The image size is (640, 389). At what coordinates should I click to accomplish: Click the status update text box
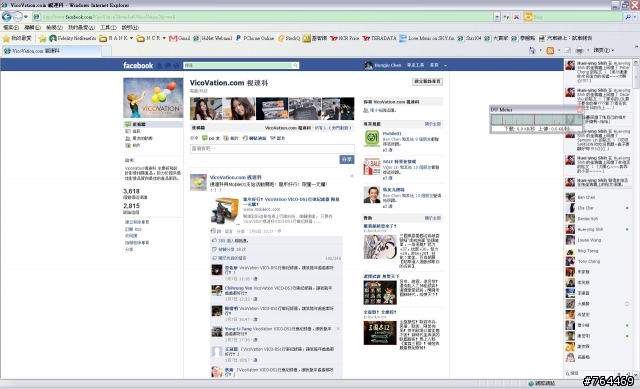point(272,149)
